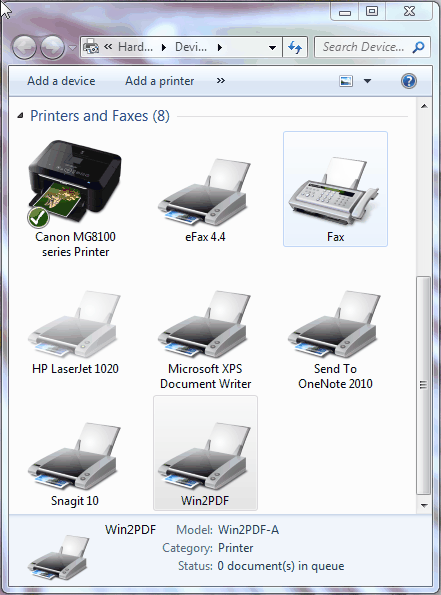Image resolution: width=441 pixels, height=595 pixels.
Task: Expand the arrow after Hard... in breadcrumb
Action: point(164,47)
